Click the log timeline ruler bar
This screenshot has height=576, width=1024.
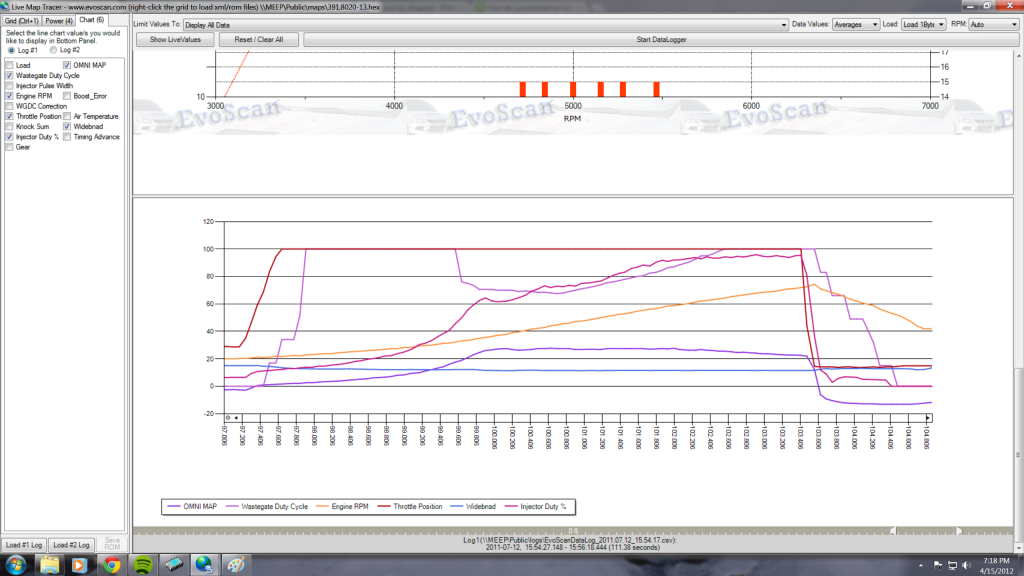573,531
